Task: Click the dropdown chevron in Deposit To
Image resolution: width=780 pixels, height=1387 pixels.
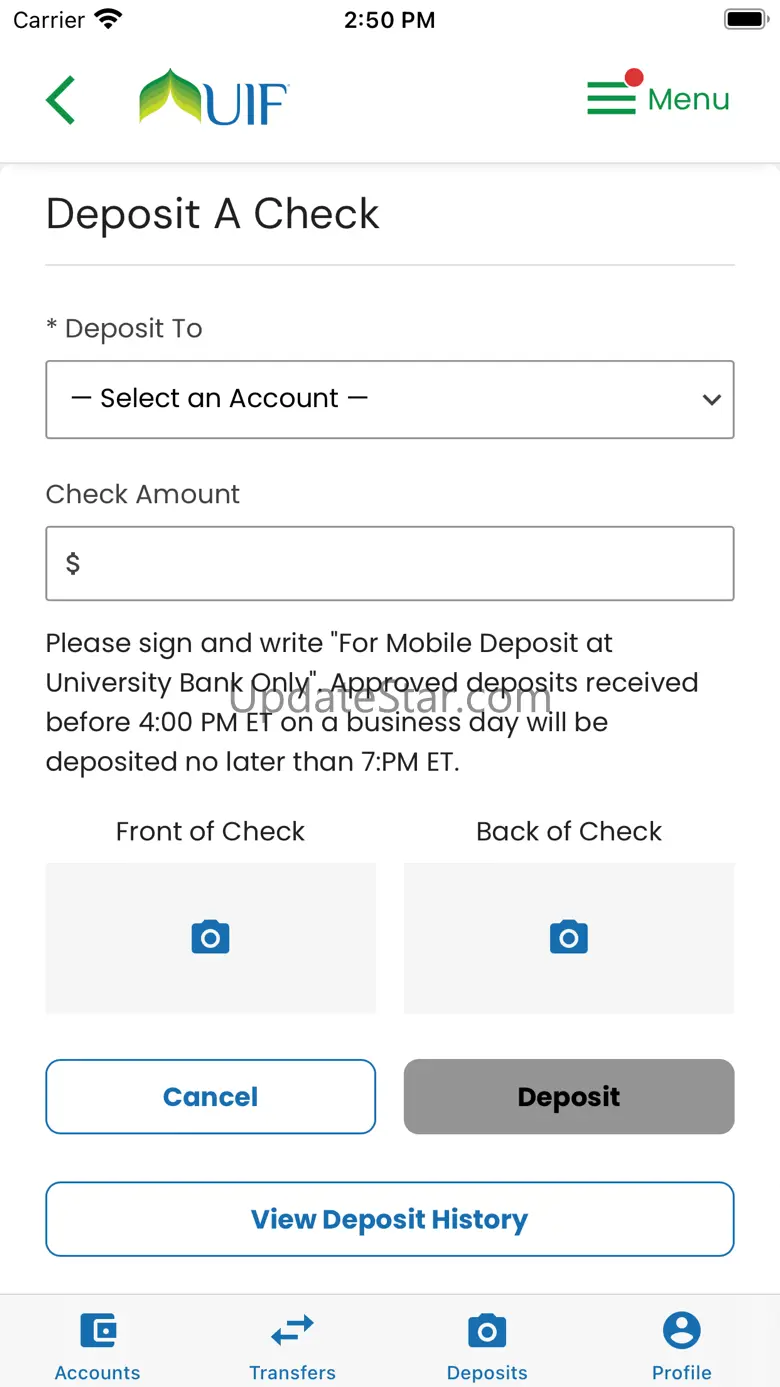Action: (x=712, y=400)
